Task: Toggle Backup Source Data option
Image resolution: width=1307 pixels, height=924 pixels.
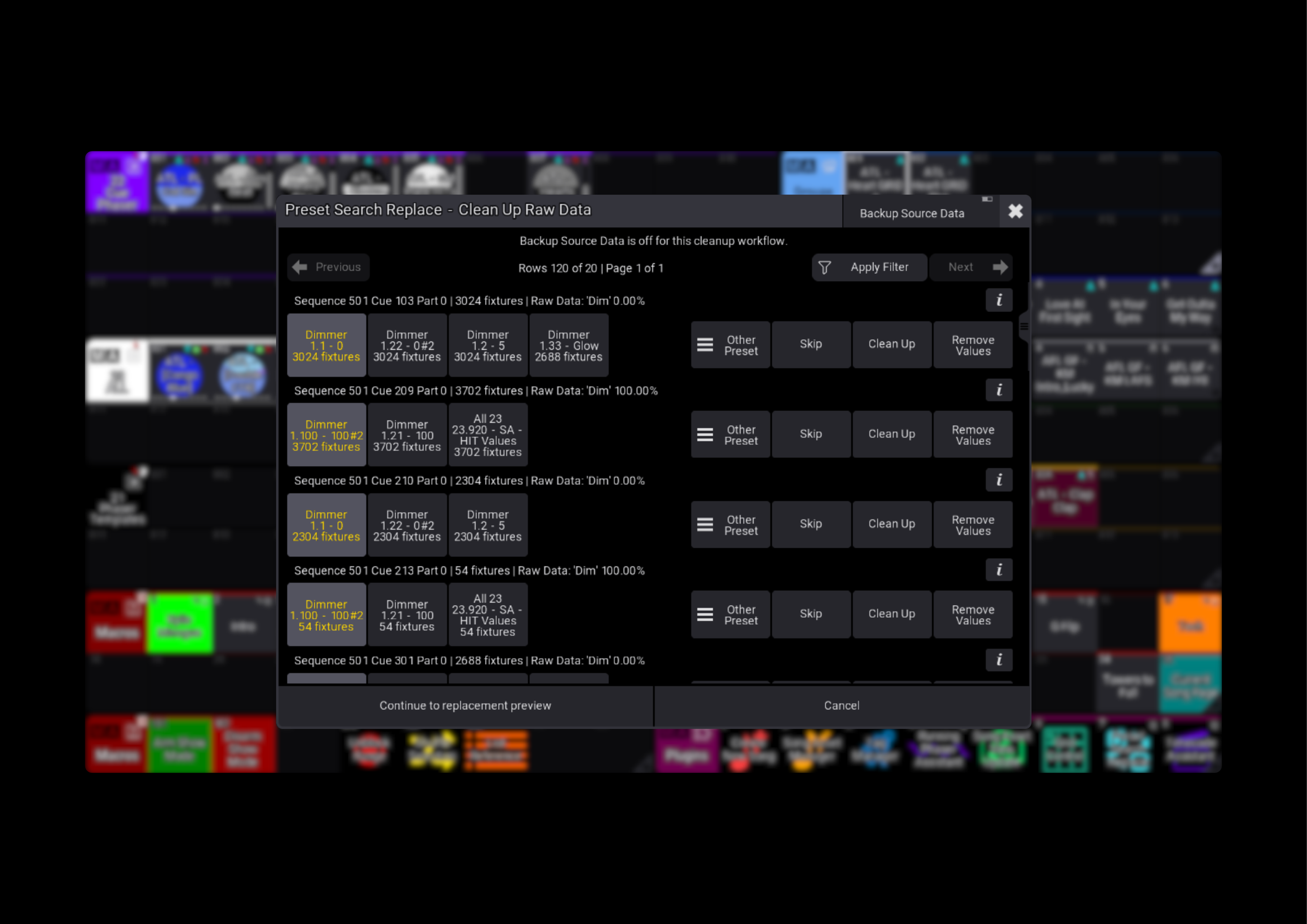Action: 921,212
